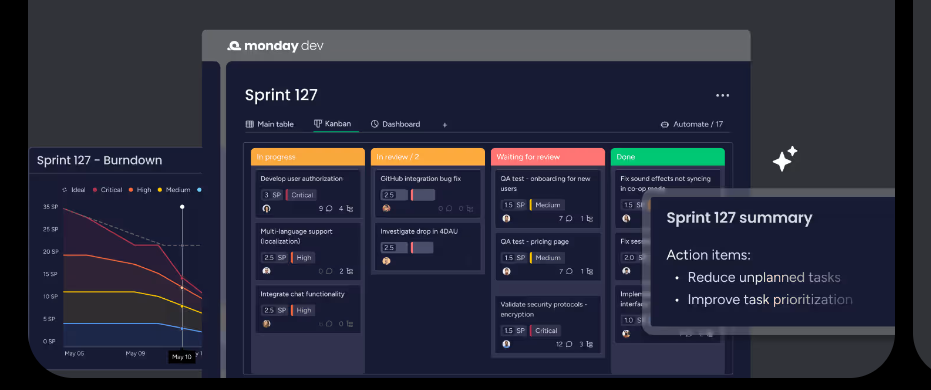Image resolution: width=931 pixels, height=390 pixels.
Task: Open subitems on Validate security protocols card
Action: pos(590,344)
